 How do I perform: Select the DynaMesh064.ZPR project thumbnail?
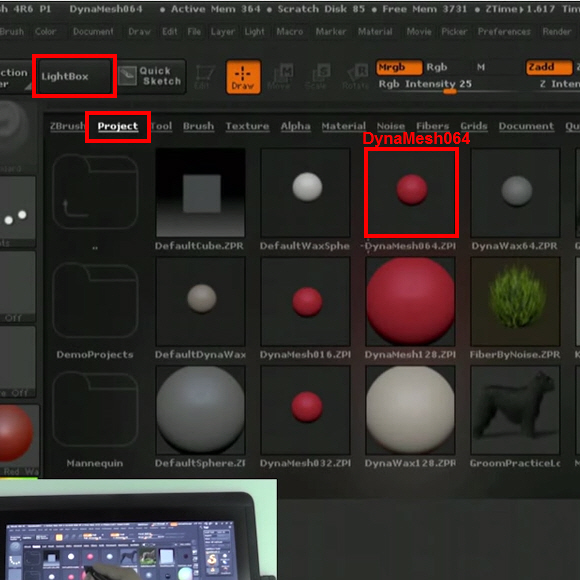point(411,192)
